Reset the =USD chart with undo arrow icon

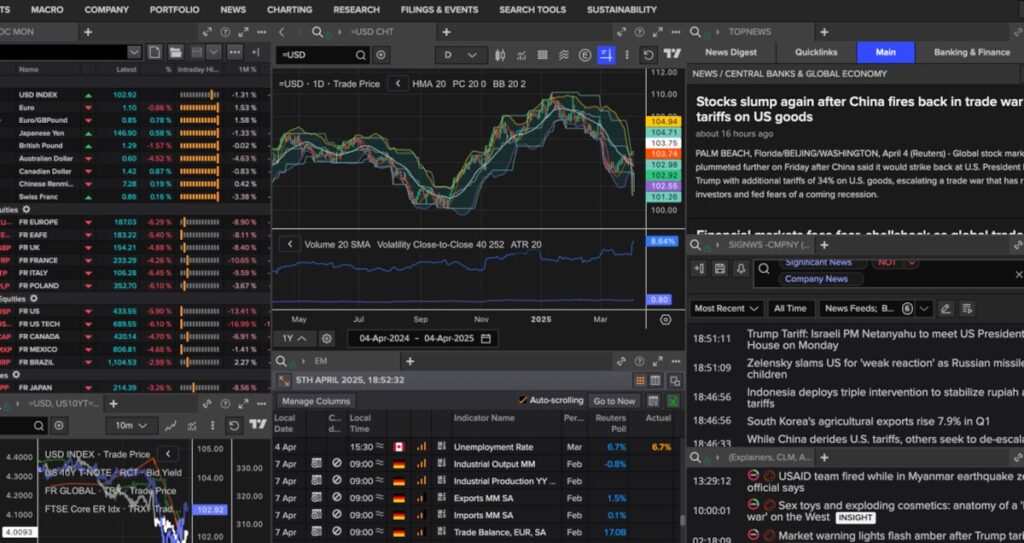[x=648, y=55]
